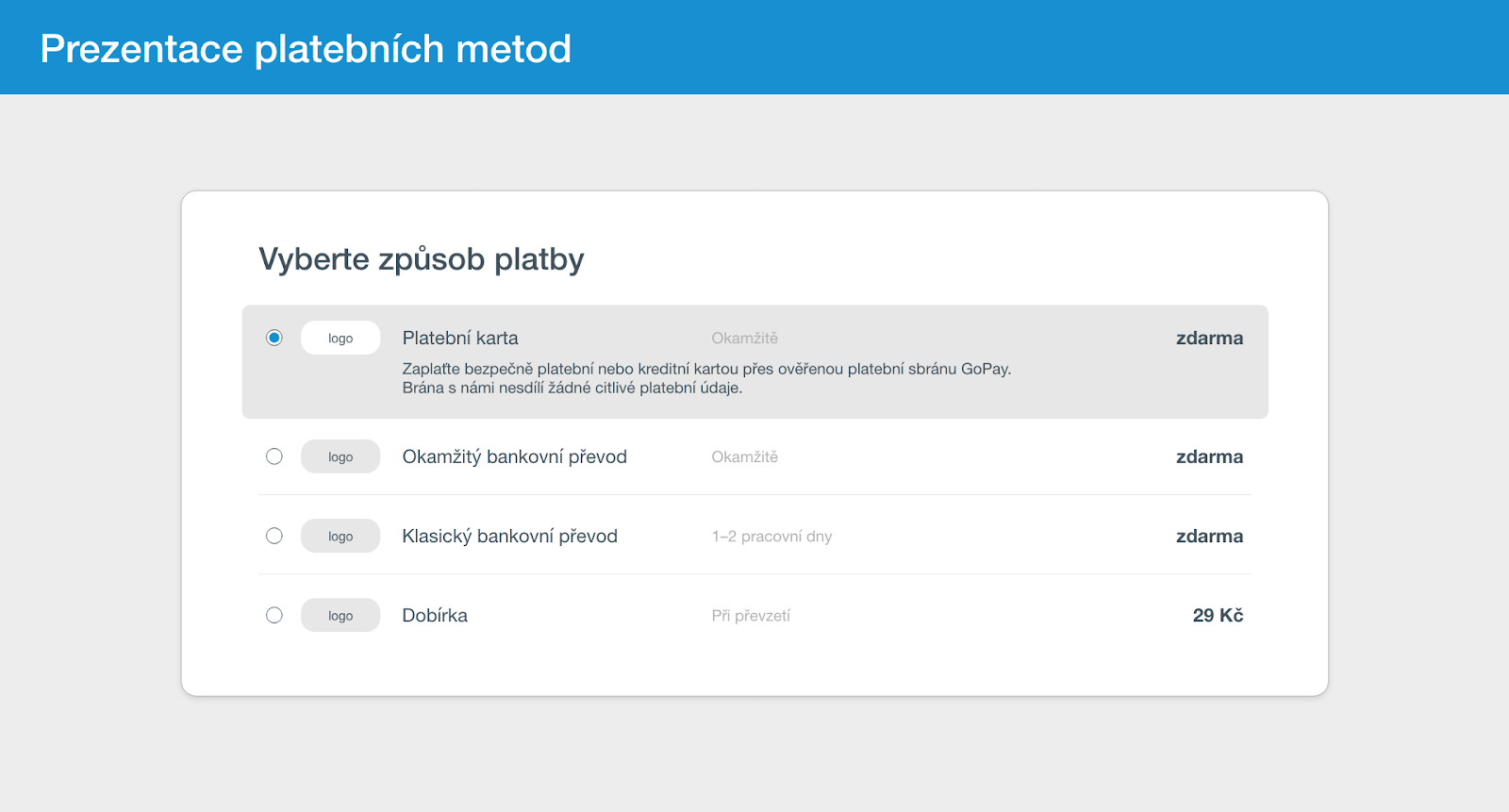Click logo badge beside Klasický bankovní převod

click(x=340, y=536)
